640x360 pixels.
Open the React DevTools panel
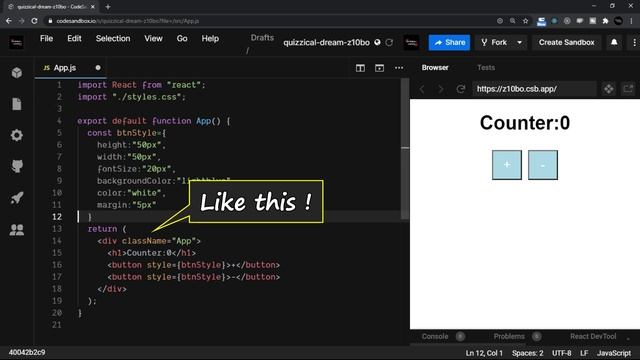[x=593, y=336]
